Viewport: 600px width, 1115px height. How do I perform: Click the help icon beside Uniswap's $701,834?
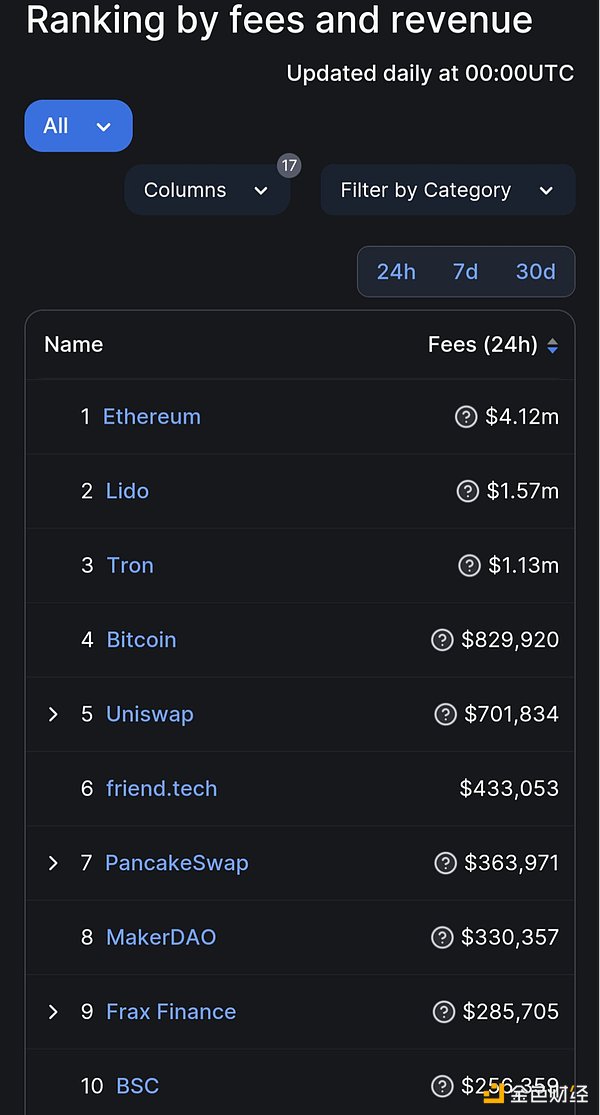click(445, 714)
